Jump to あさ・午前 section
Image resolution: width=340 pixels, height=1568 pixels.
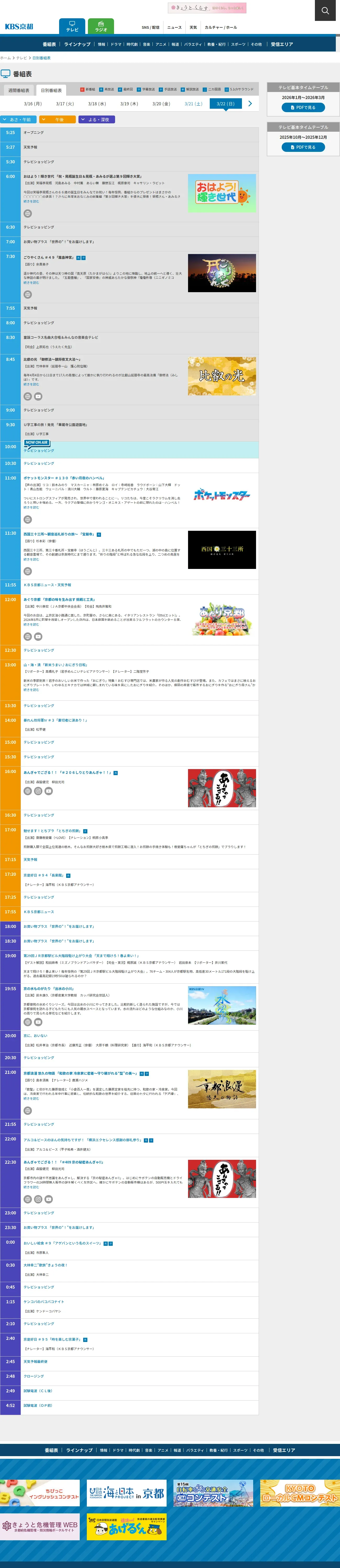click(x=19, y=119)
